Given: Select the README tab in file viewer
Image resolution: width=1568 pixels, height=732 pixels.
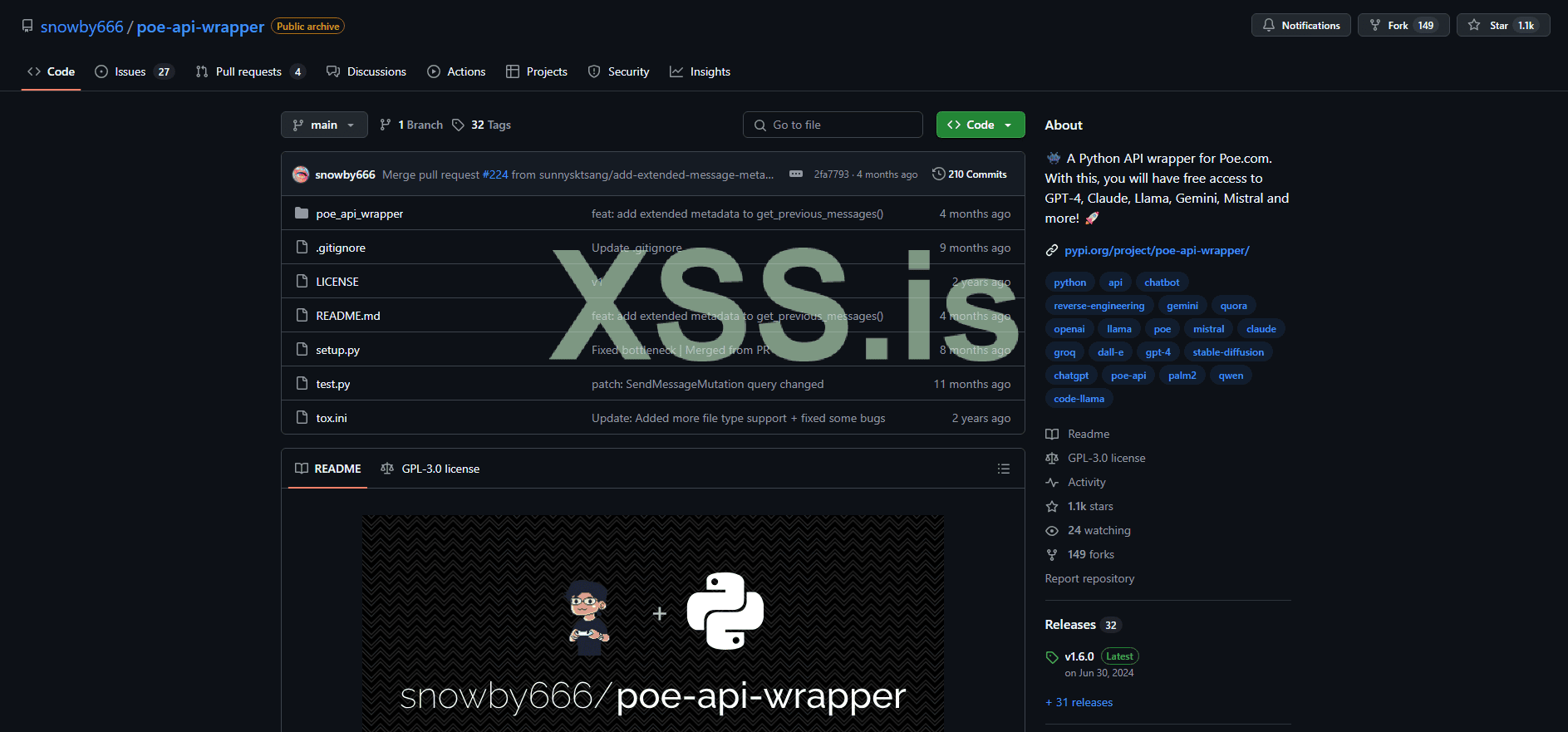Looking at the screenshot, I should 327,469.
